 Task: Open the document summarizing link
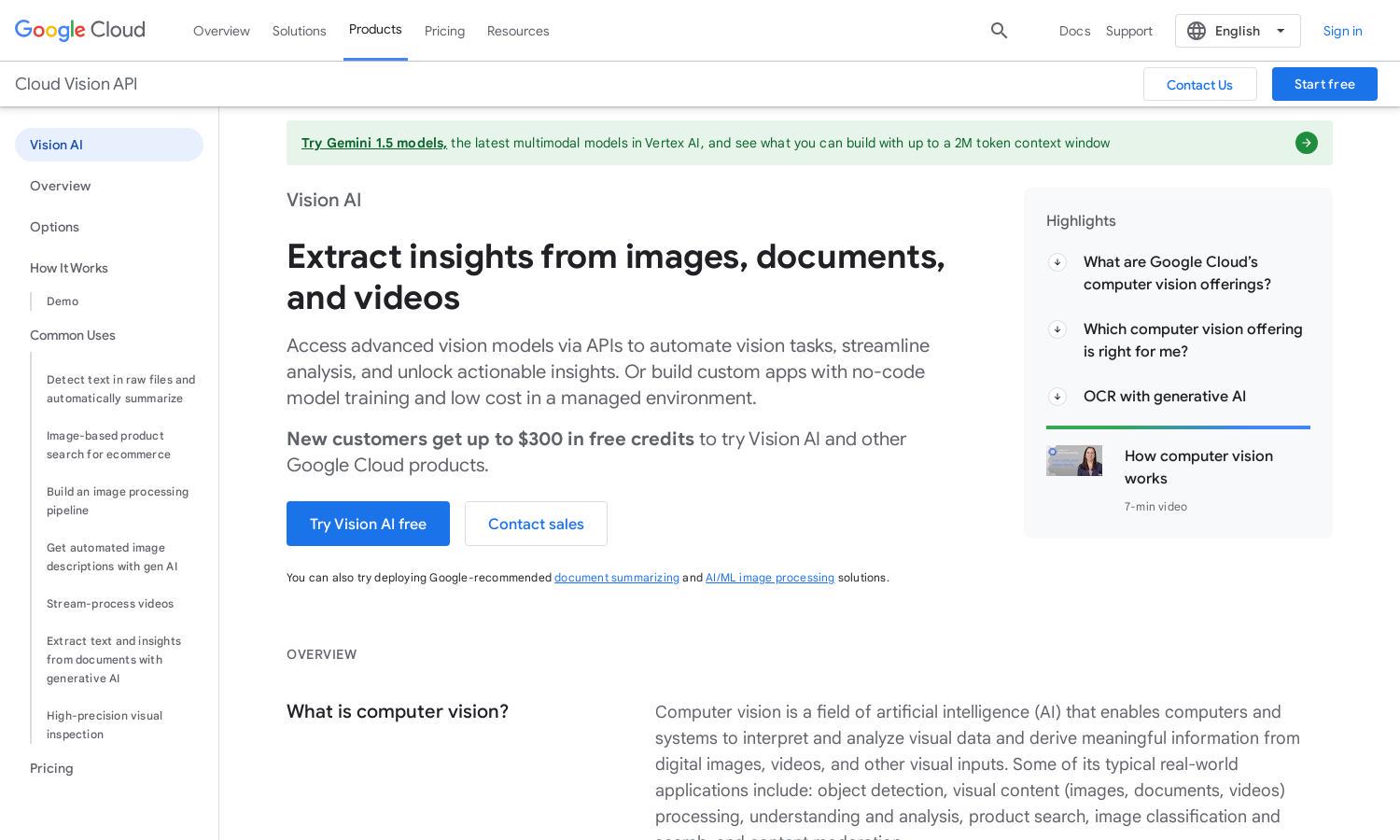(x=617, y=578)
